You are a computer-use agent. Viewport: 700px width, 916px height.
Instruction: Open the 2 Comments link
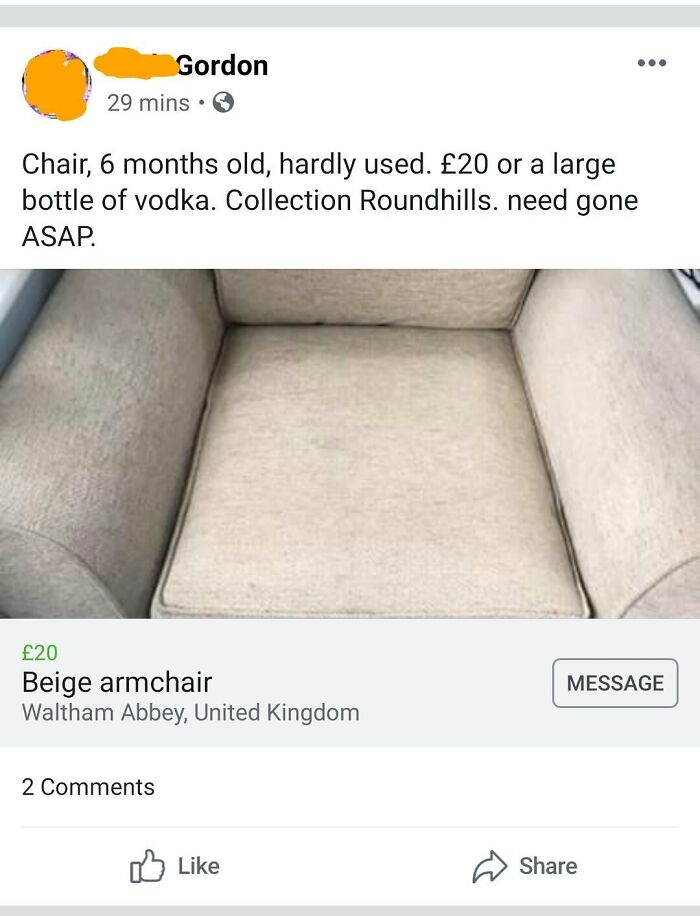(88, 788)
